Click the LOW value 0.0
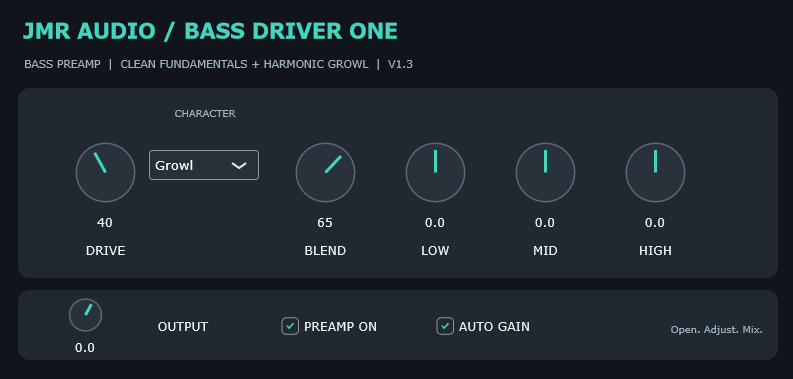The height and width of the screenshot is (379, 793). pos(435,223)
